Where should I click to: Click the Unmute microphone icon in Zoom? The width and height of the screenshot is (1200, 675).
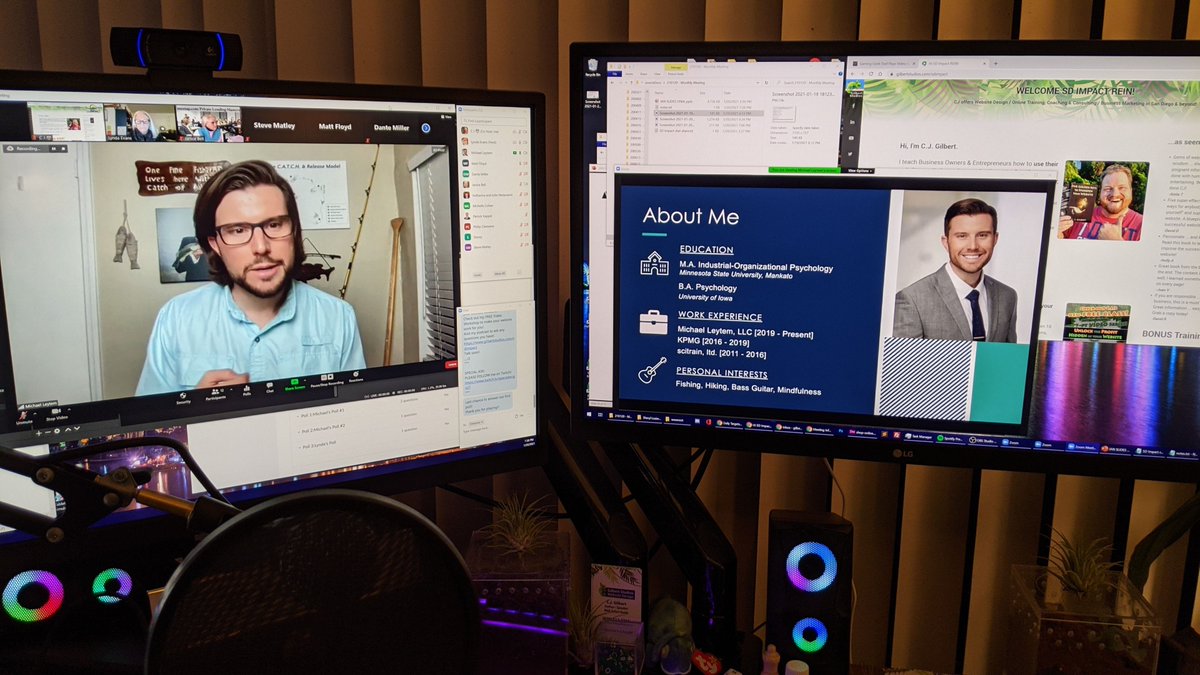(22, 414)
